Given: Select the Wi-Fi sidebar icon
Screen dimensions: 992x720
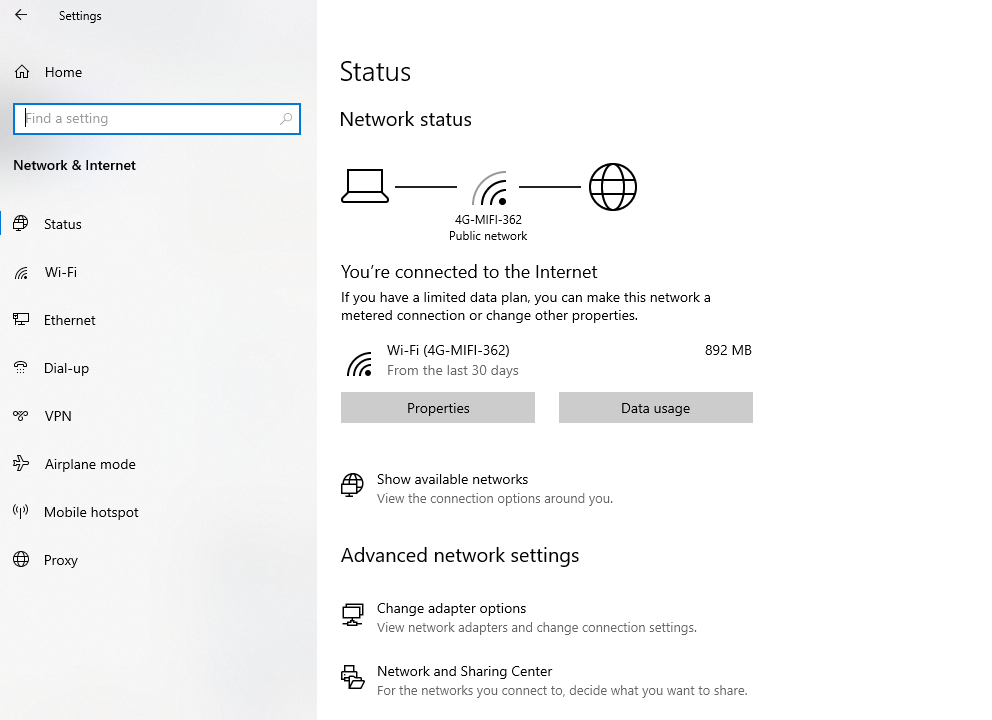Looking at the screenshot, I should pyautogui.click(x=22, y=273).
